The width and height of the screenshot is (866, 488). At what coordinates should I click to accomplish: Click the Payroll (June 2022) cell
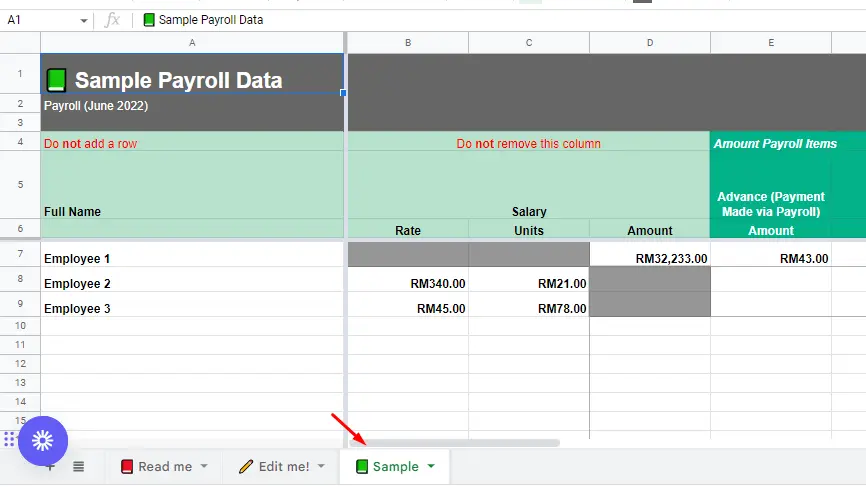(x=192, y=103)
